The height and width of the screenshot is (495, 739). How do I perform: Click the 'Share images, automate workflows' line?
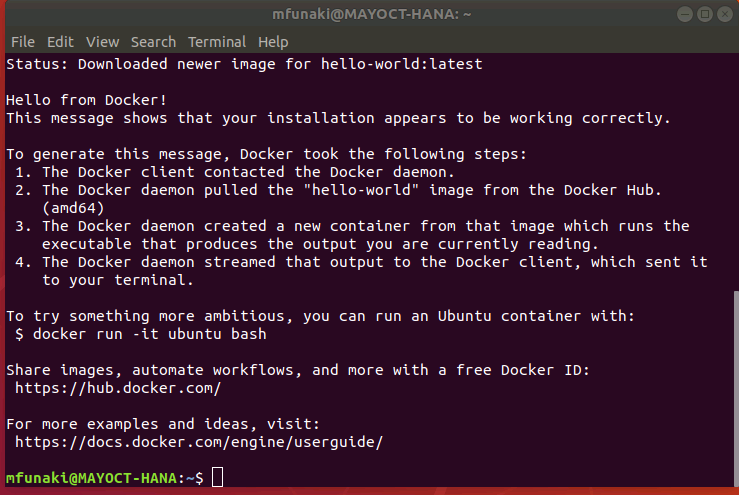click(298, 370)
